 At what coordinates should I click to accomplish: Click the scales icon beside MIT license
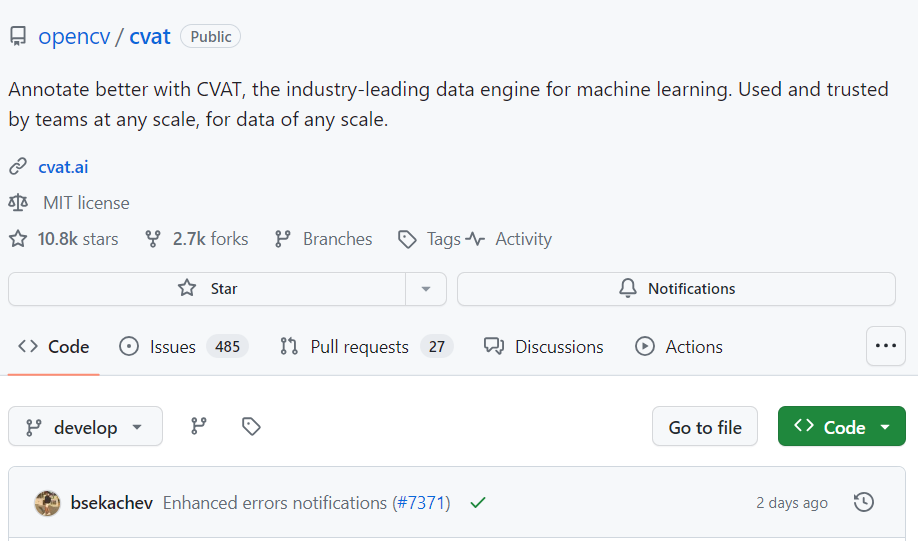18,203
